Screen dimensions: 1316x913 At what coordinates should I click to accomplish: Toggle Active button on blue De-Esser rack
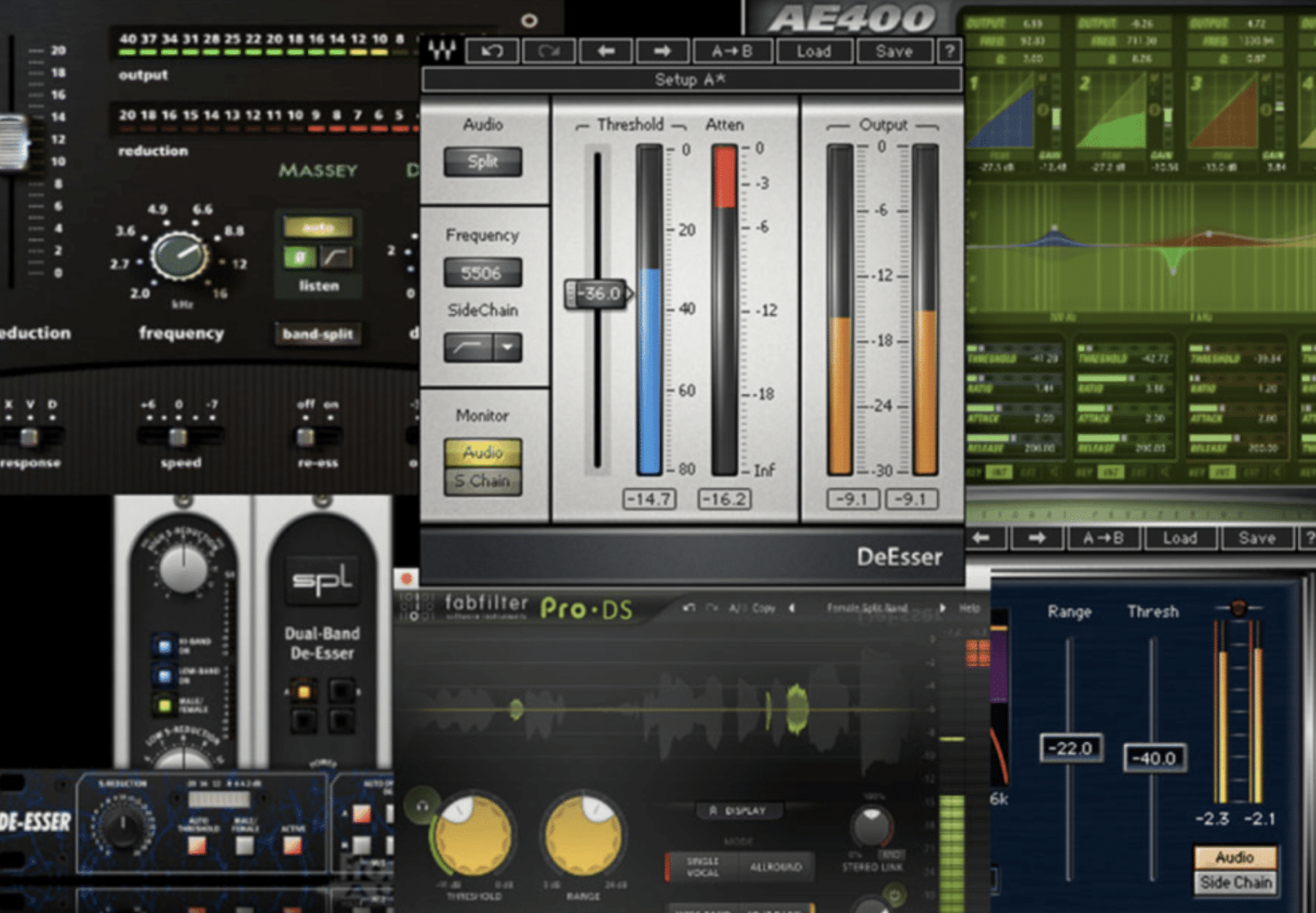coord(292,846)
